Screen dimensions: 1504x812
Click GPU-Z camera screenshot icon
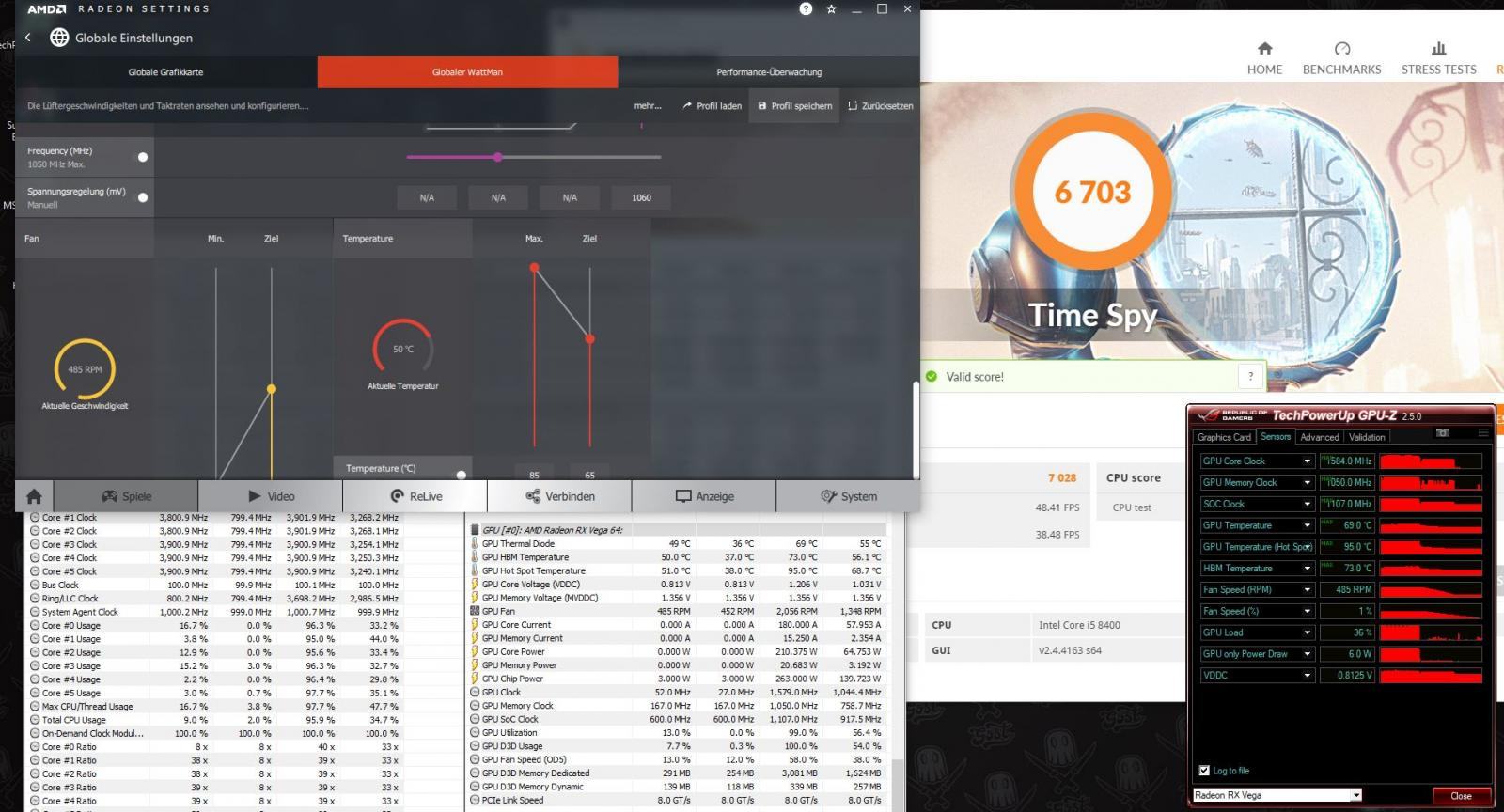[1443, 433]
